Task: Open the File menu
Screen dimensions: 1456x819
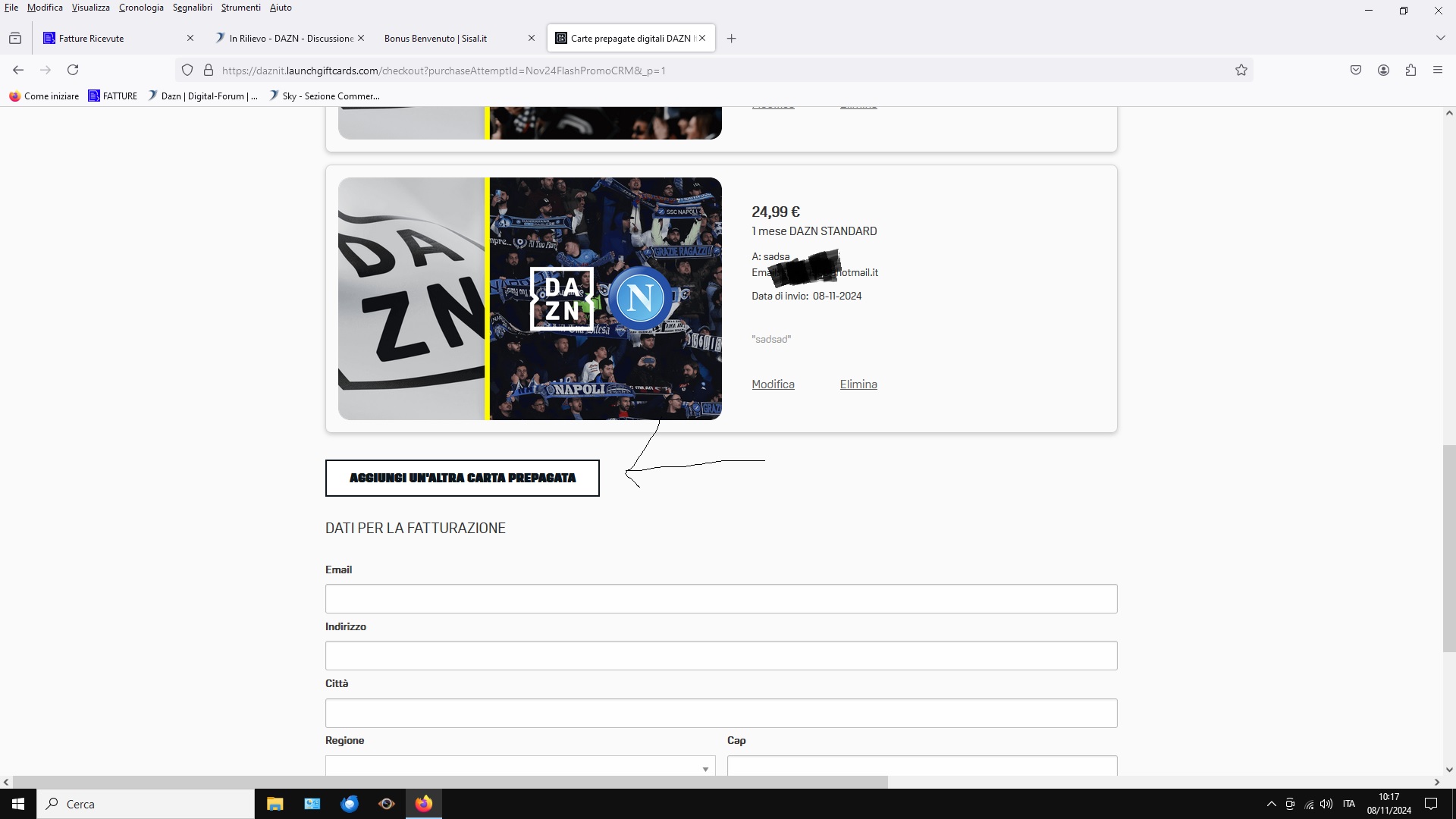Action: 11,8
